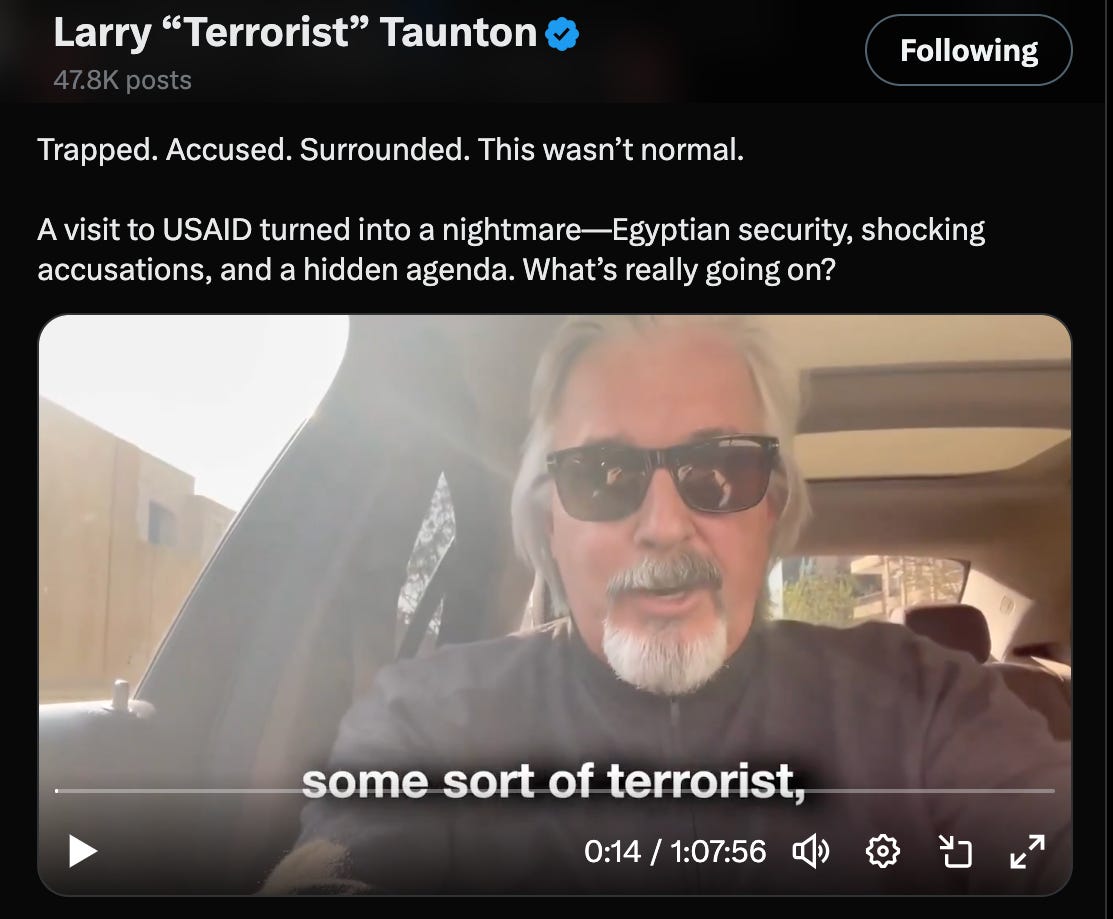Seek along the video progress bar
This screenshot has height=919, width=1113.
point(554,790)
